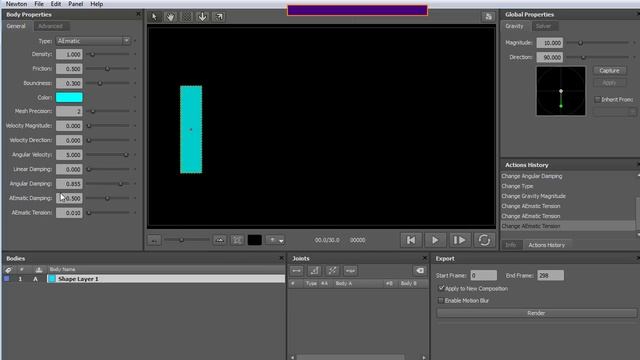
Task: Select Change Gravity Magnitude history entry
Action: pyautogui.click(x=533, y=196)
